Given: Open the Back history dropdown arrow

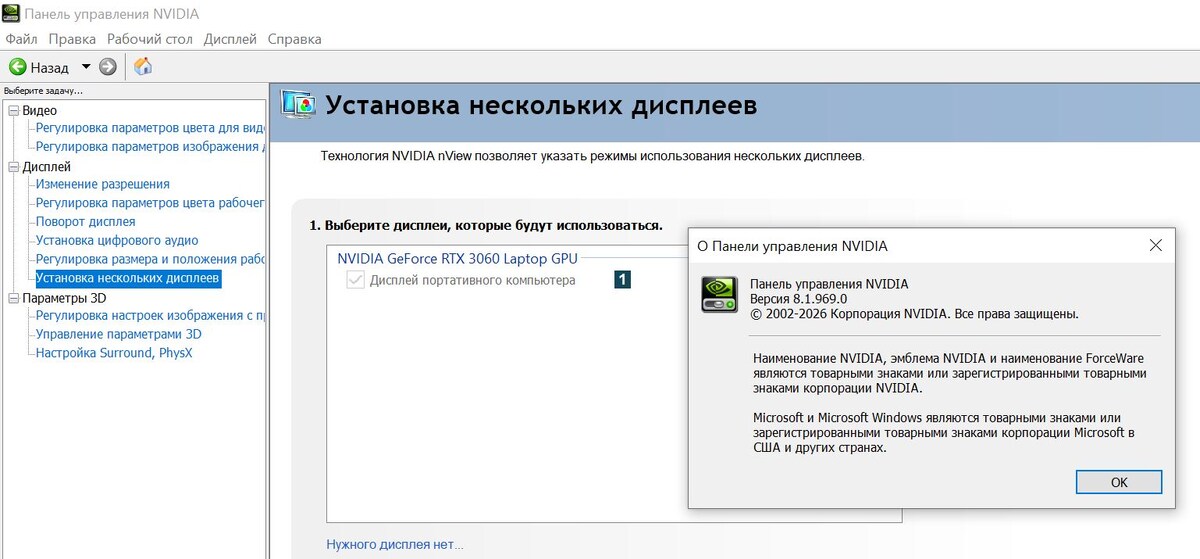Looking at the screenshot, I should point(85,67).
